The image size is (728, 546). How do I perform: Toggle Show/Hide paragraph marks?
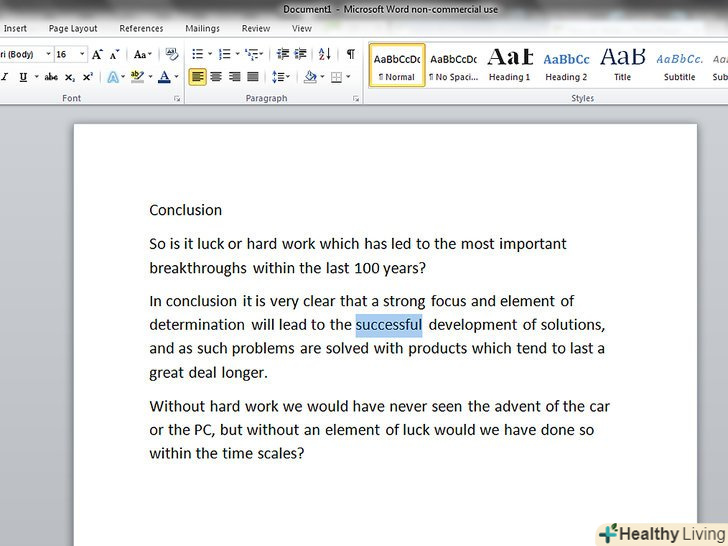click(x=350, y=55)
